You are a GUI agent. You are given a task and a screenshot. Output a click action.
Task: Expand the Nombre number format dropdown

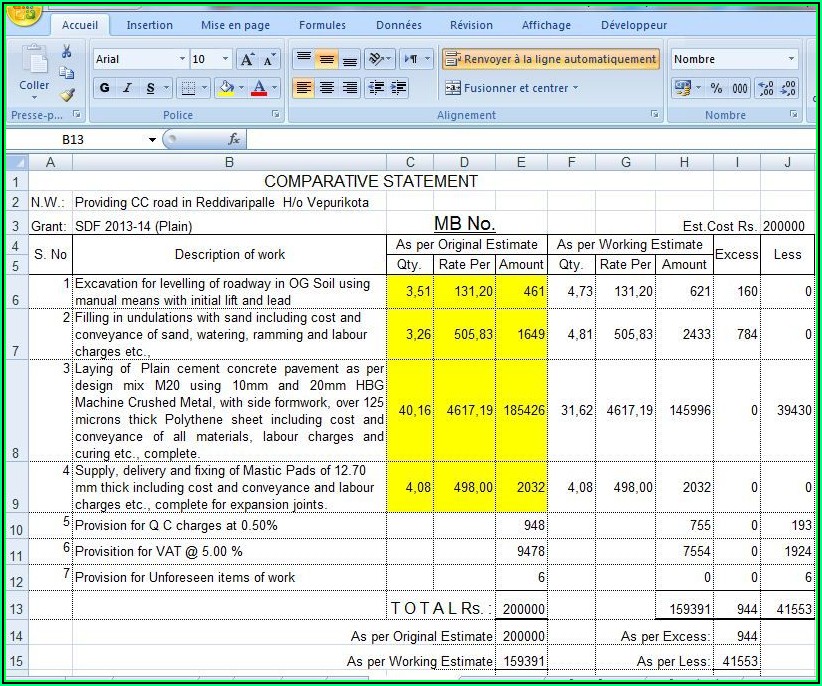(x=791, y=60)
